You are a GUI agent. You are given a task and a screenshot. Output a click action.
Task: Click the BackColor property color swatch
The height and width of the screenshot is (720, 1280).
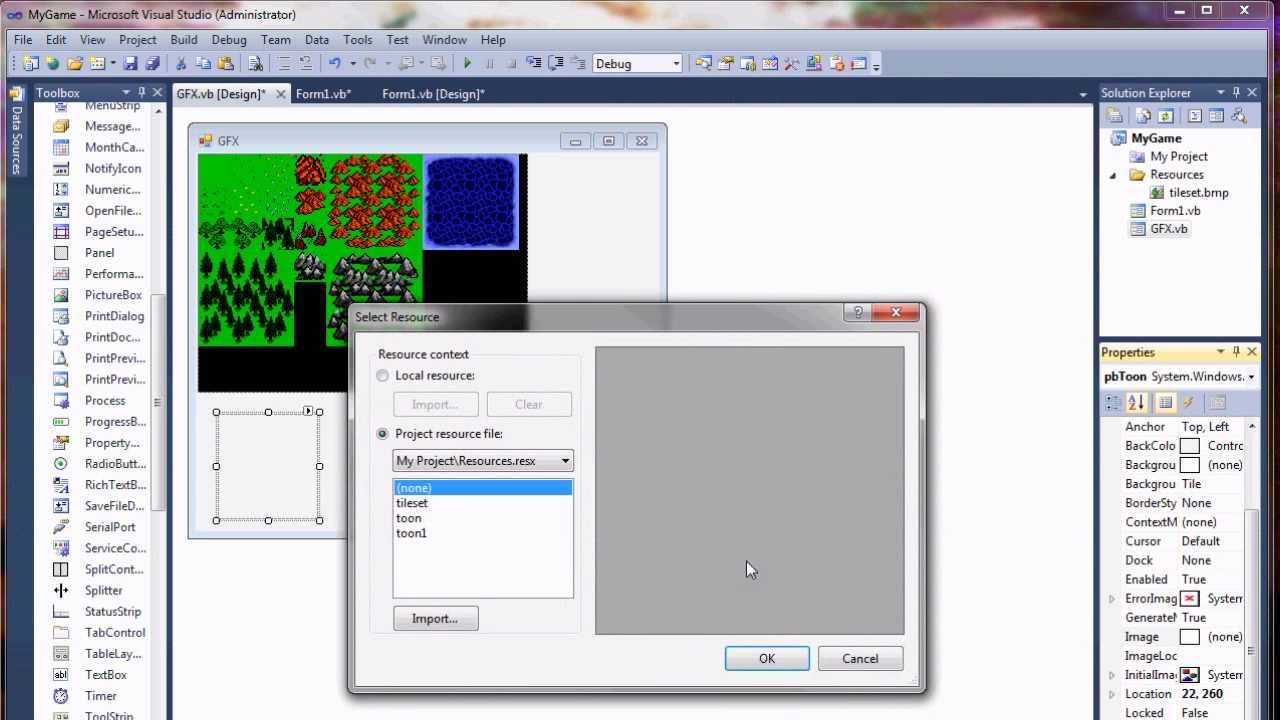[1190, 446]
